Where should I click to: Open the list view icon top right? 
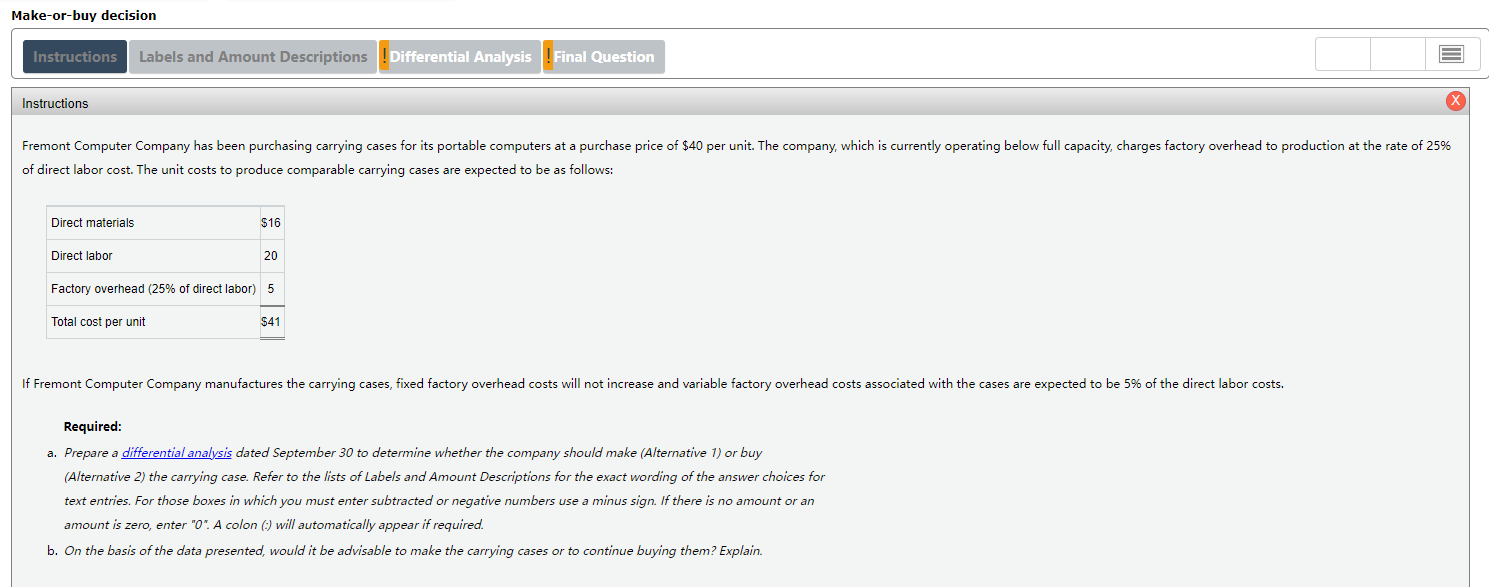[x=1451, y=54]
